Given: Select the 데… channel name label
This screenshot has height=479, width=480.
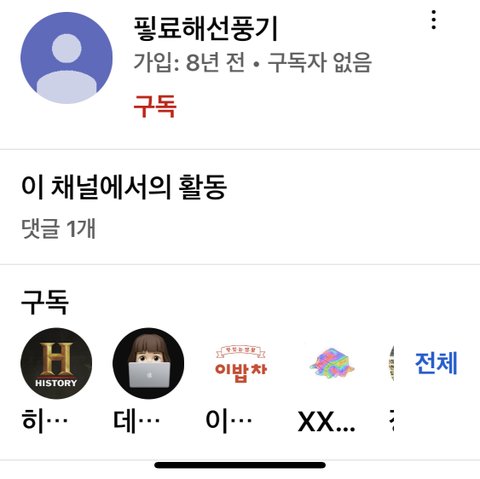Looking at the screenshot, I should click(137, 421).
